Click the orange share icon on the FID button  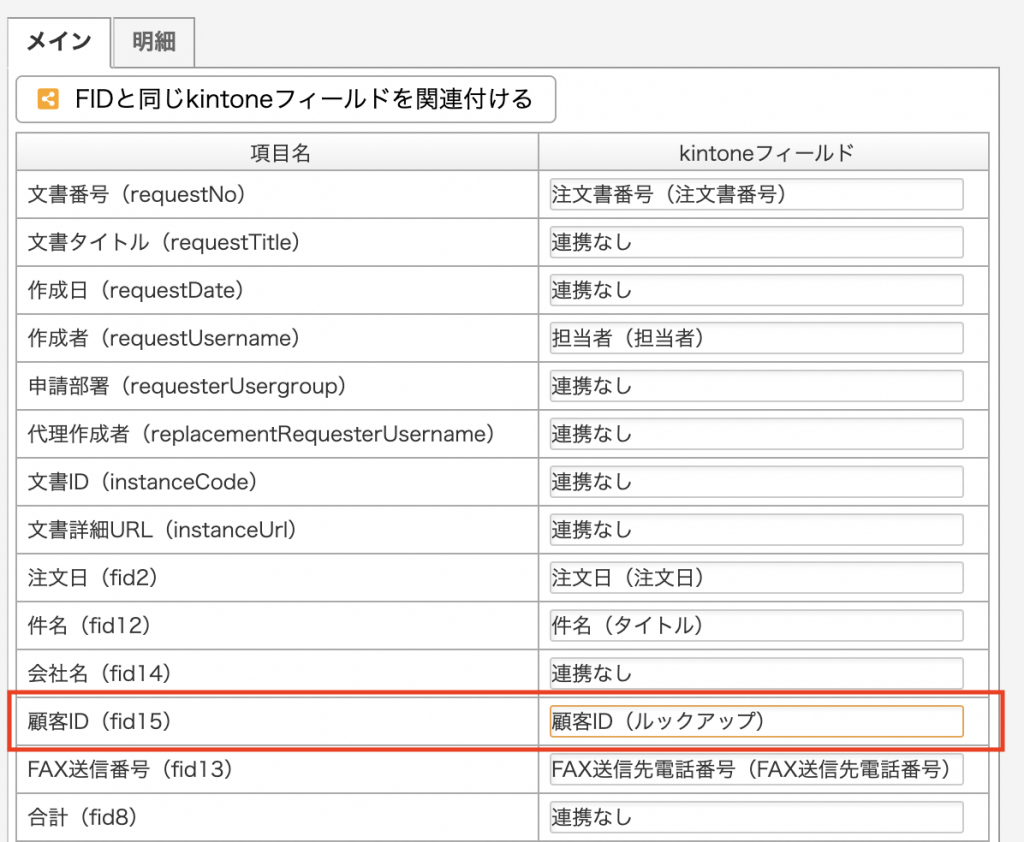48,99
